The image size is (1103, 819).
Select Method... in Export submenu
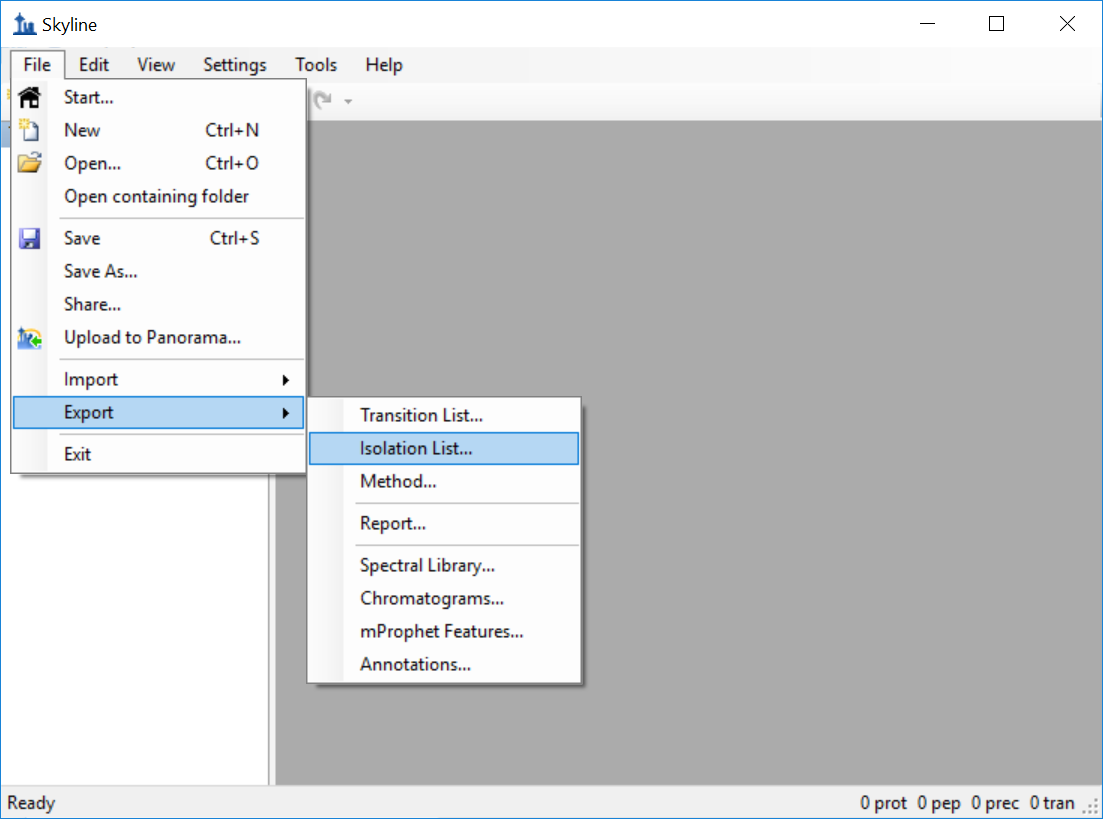pyautogui.click(x=444, y=482)
